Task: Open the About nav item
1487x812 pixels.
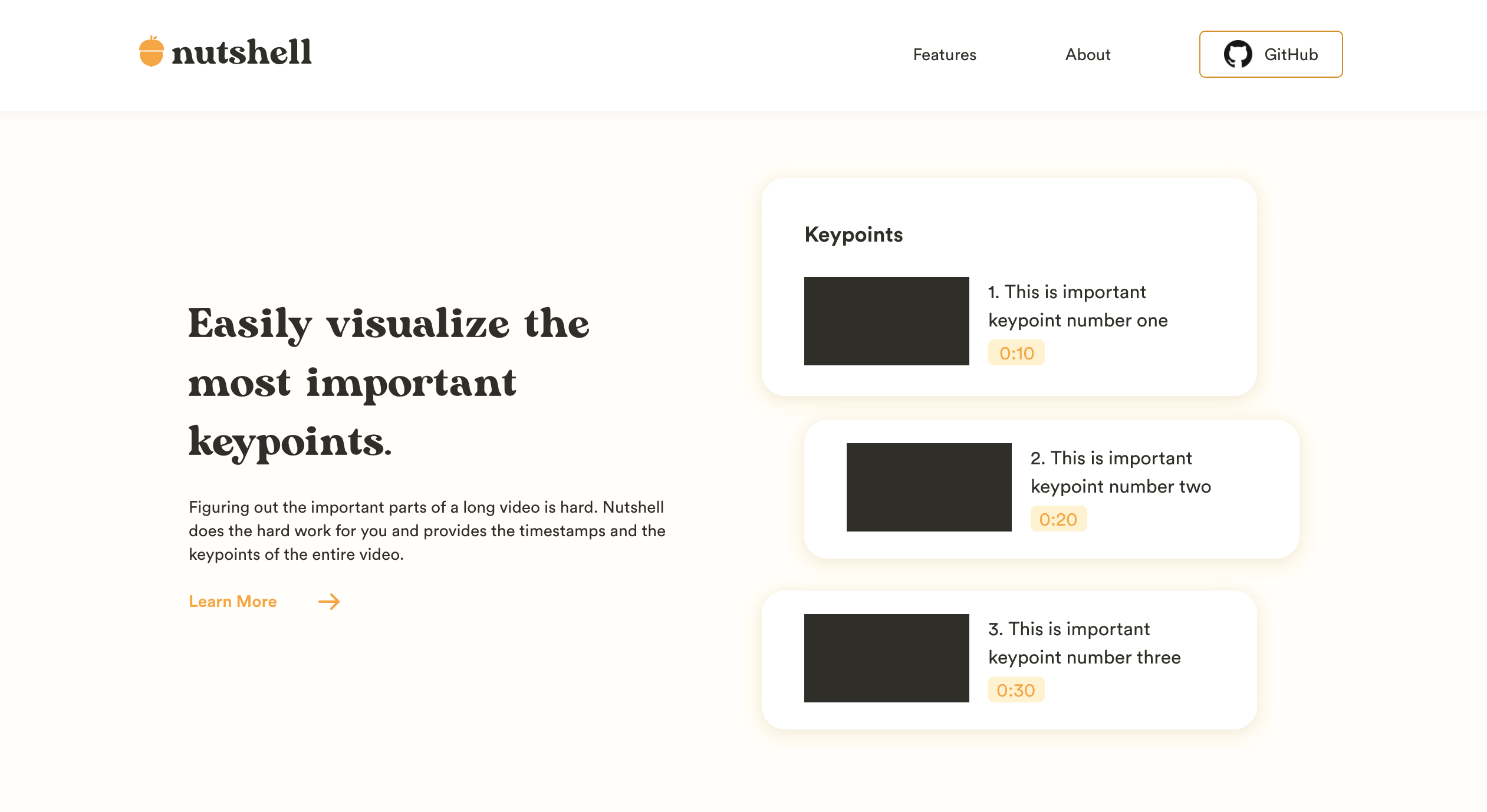Action: (1088, 55)
